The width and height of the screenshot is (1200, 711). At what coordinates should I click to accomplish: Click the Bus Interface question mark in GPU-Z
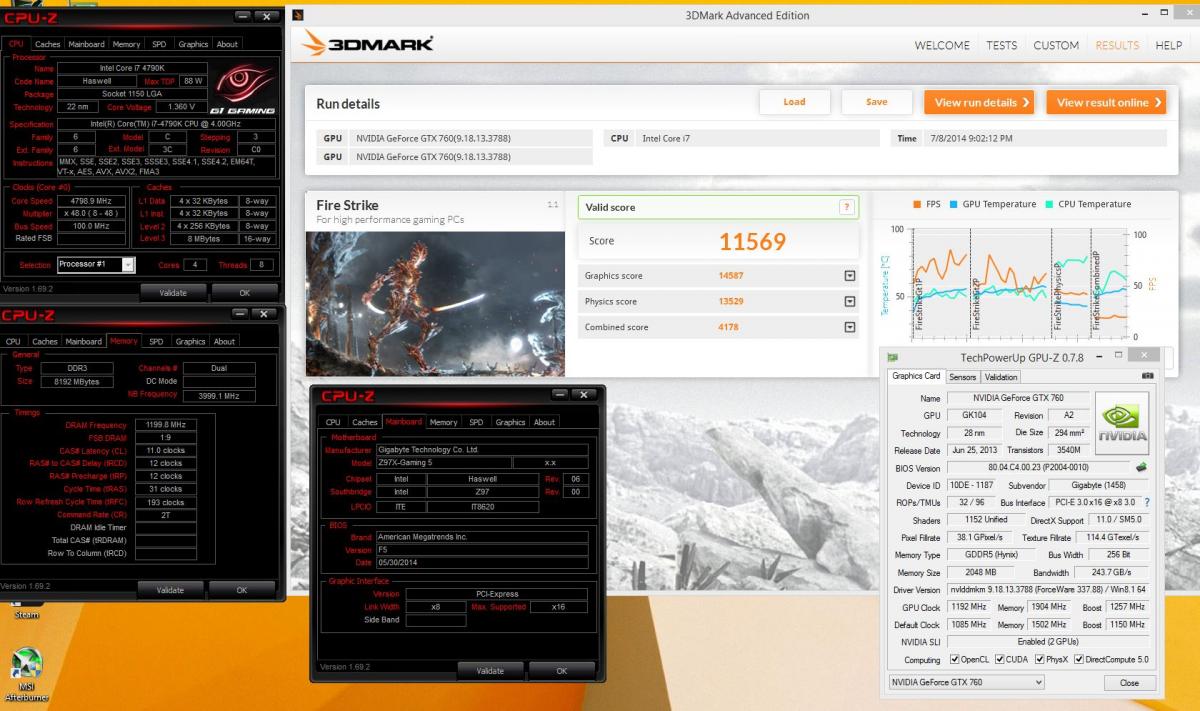point(1147,502)
